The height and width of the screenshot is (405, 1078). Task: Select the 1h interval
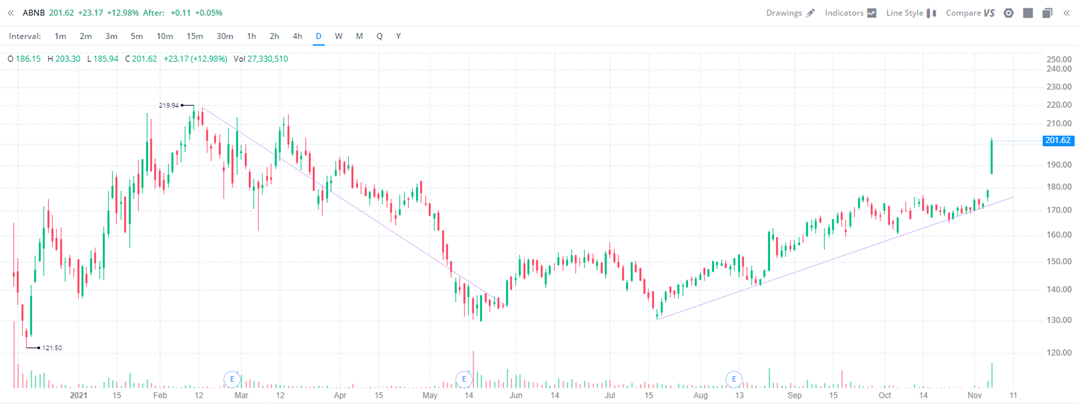(x=252, y=36)
